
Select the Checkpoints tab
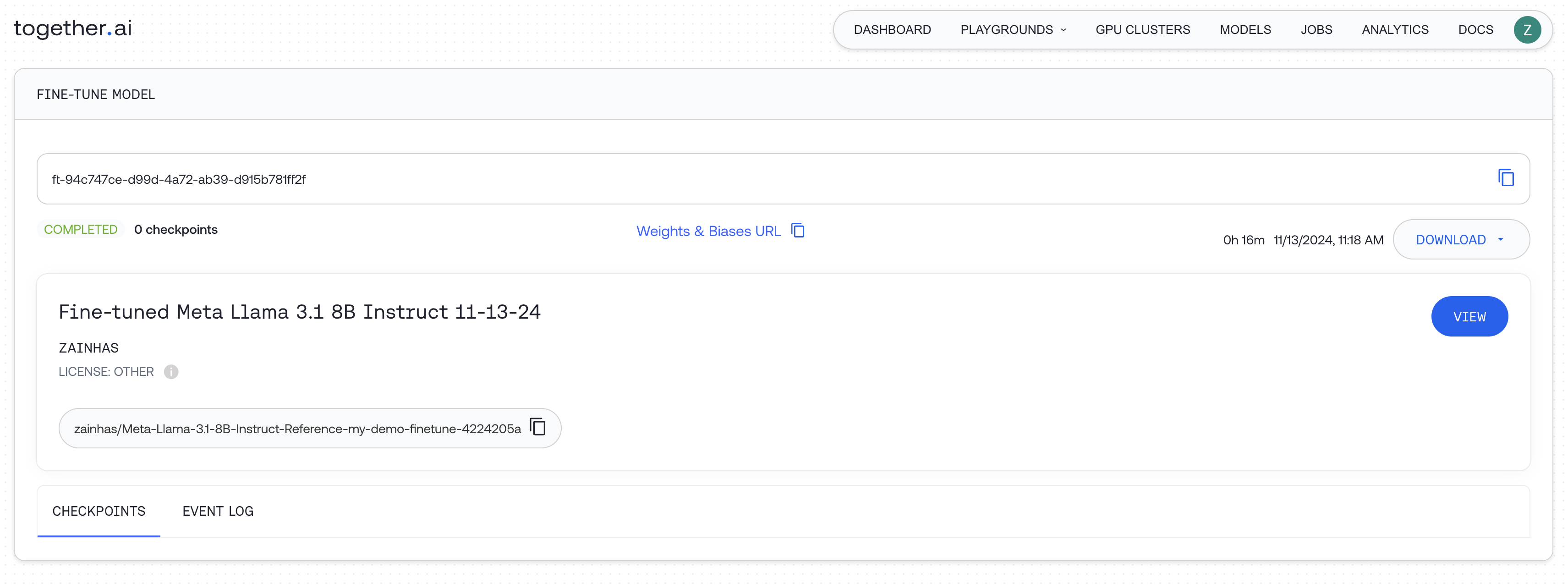coord(99,511)
